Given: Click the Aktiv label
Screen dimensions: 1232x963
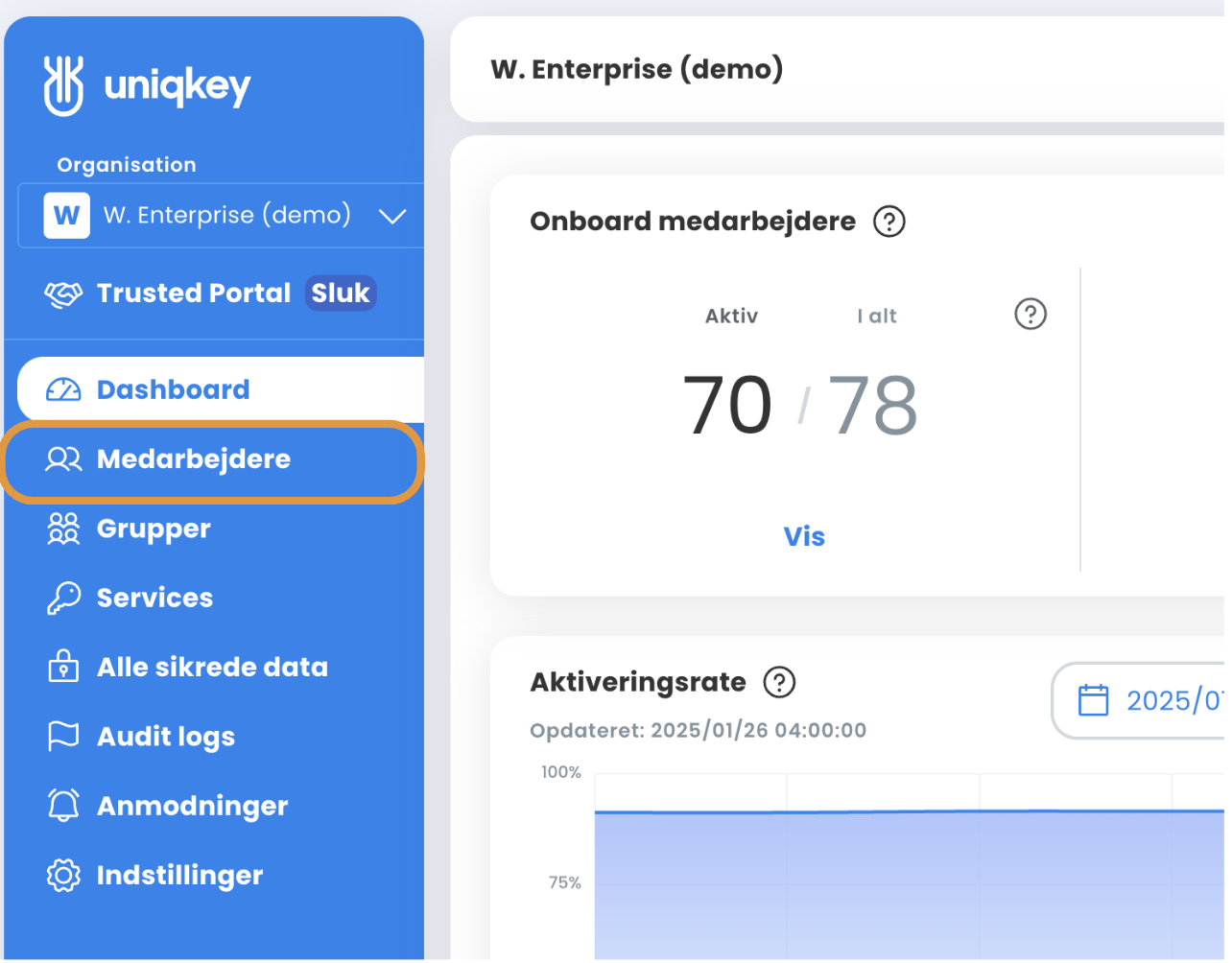Looking at the screenshot, I should point(731,316).
